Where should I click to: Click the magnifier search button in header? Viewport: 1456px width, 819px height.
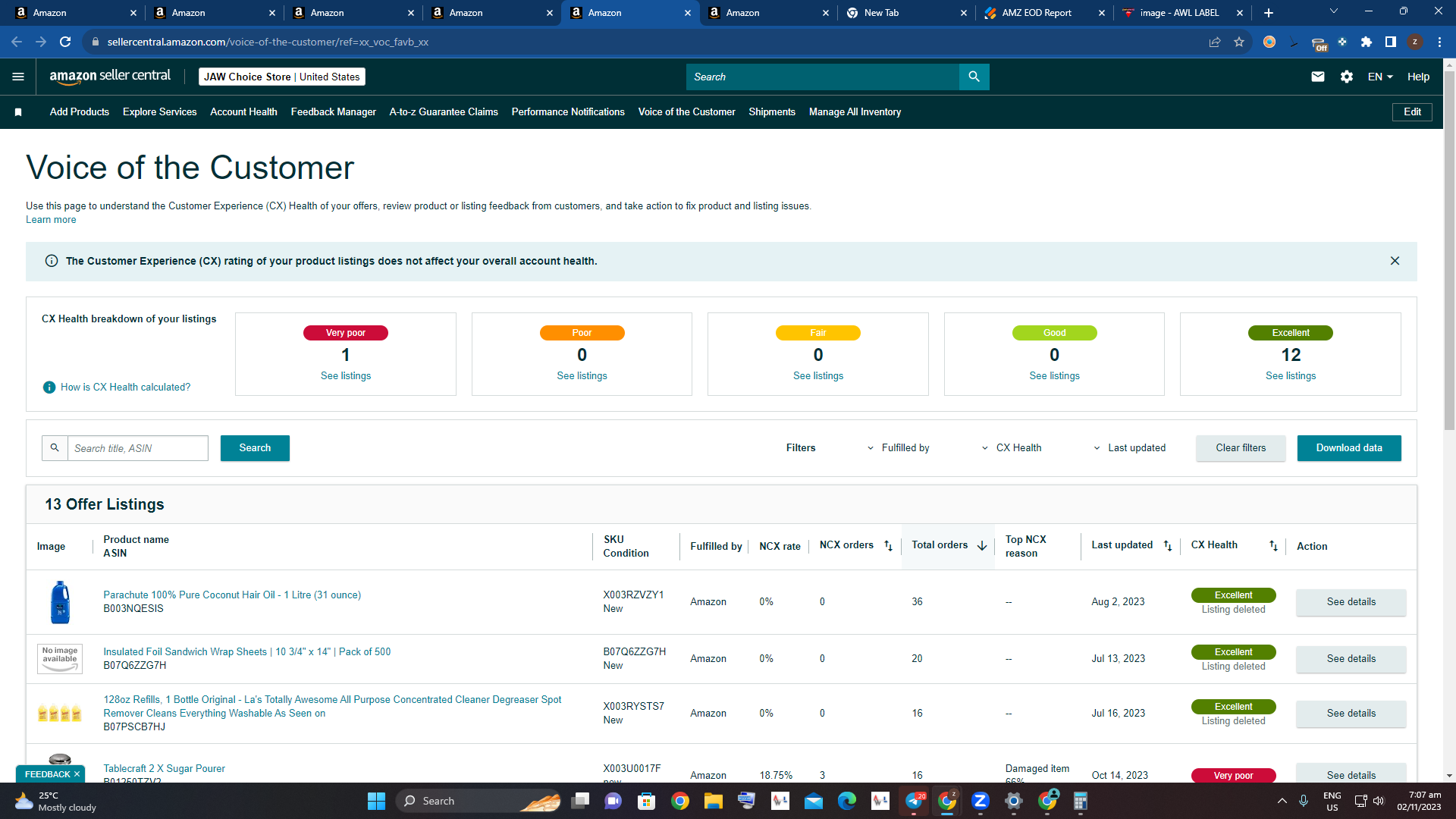(x=974, y=77)
